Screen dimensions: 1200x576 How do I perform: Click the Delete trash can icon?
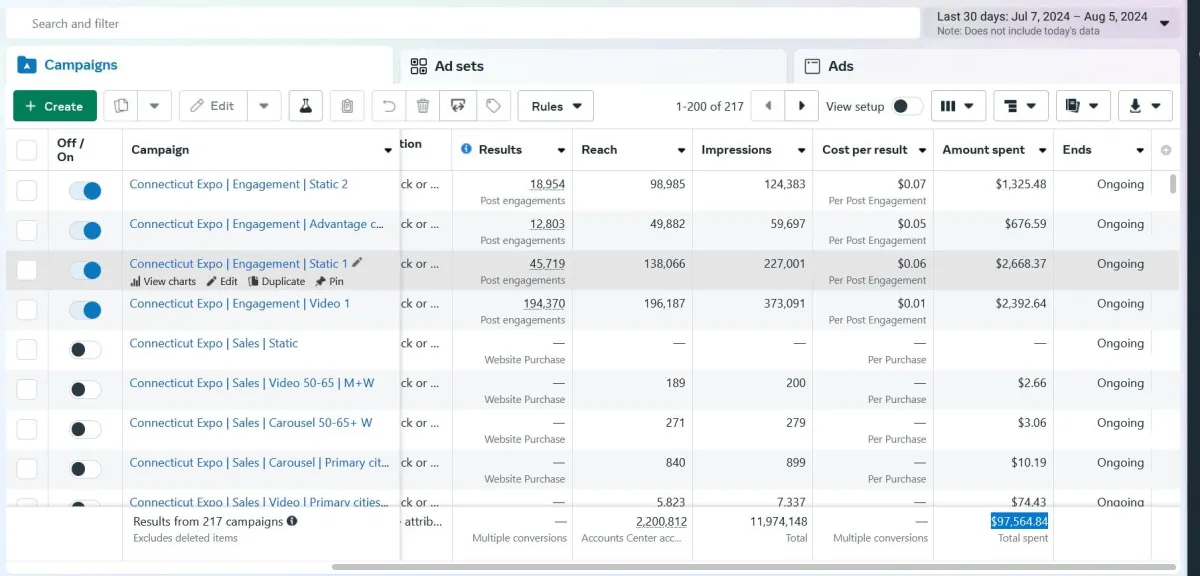[423, 106]
